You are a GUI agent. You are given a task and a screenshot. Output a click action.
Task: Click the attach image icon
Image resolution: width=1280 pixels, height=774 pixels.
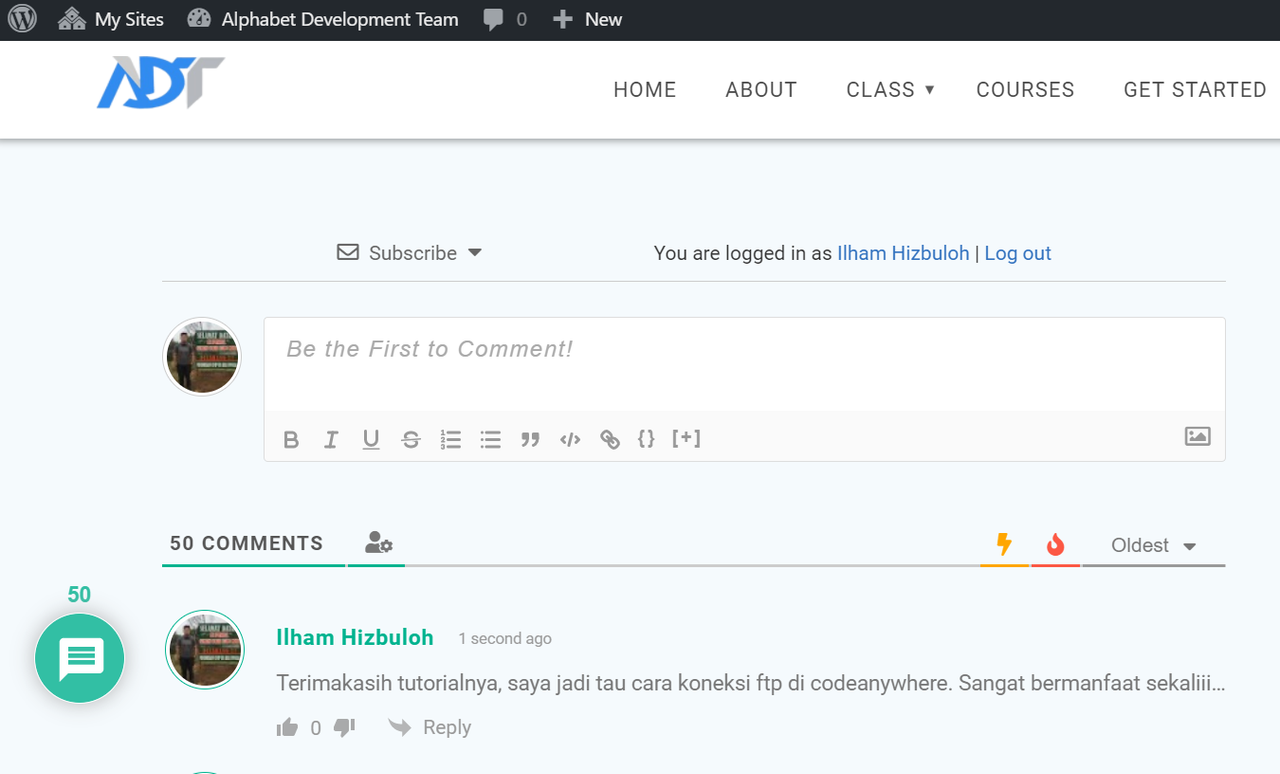click(1197, 436)
